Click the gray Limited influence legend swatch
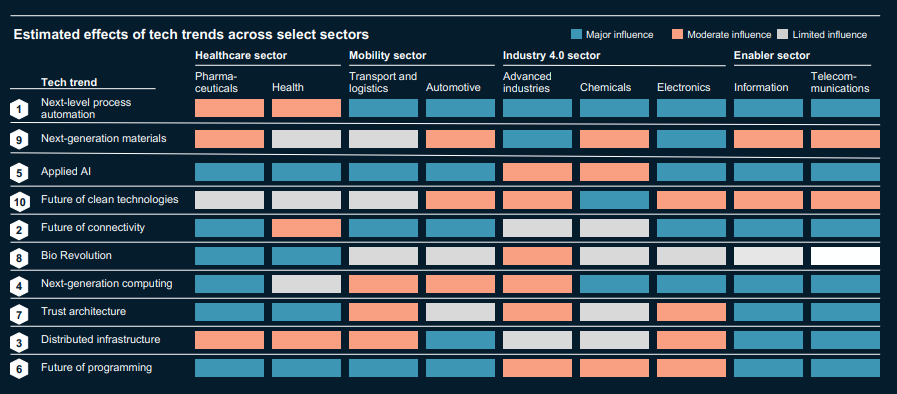The image size is (897, 394). (x=783, y=35)
